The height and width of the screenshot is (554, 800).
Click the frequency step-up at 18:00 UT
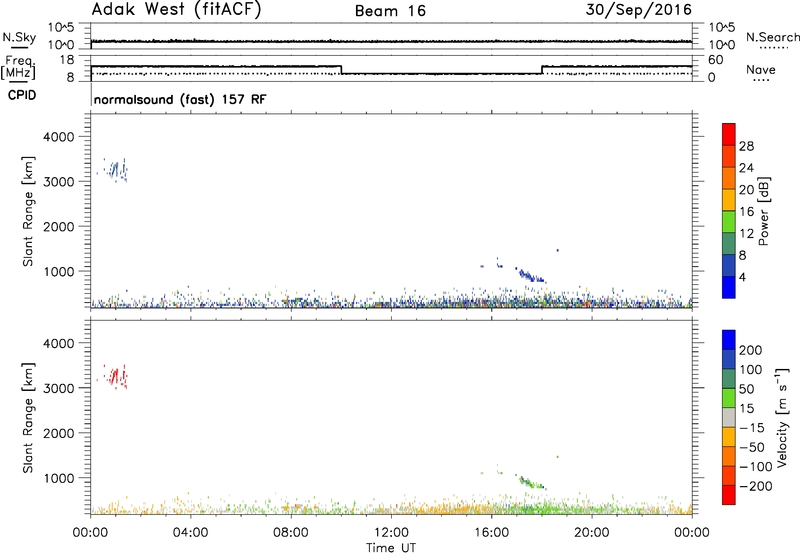[542, 70]
